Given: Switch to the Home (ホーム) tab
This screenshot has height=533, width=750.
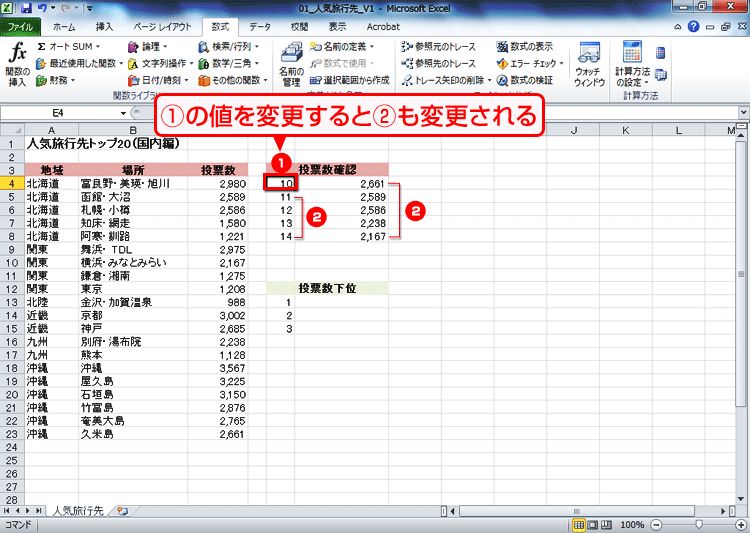Looking at the screenshot, I should coord(64,27).
